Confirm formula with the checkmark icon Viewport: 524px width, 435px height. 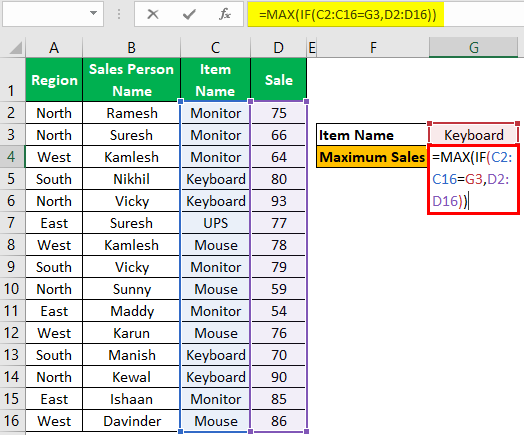pos(189,14)
